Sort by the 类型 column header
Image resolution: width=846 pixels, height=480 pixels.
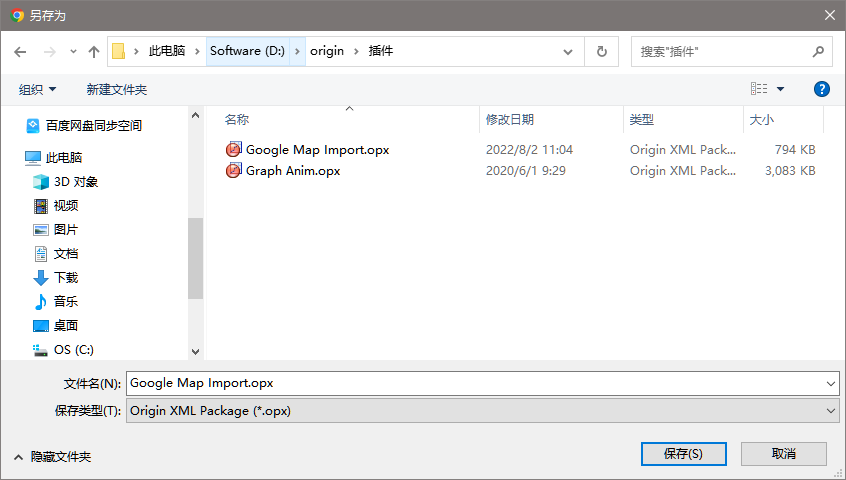642,120
